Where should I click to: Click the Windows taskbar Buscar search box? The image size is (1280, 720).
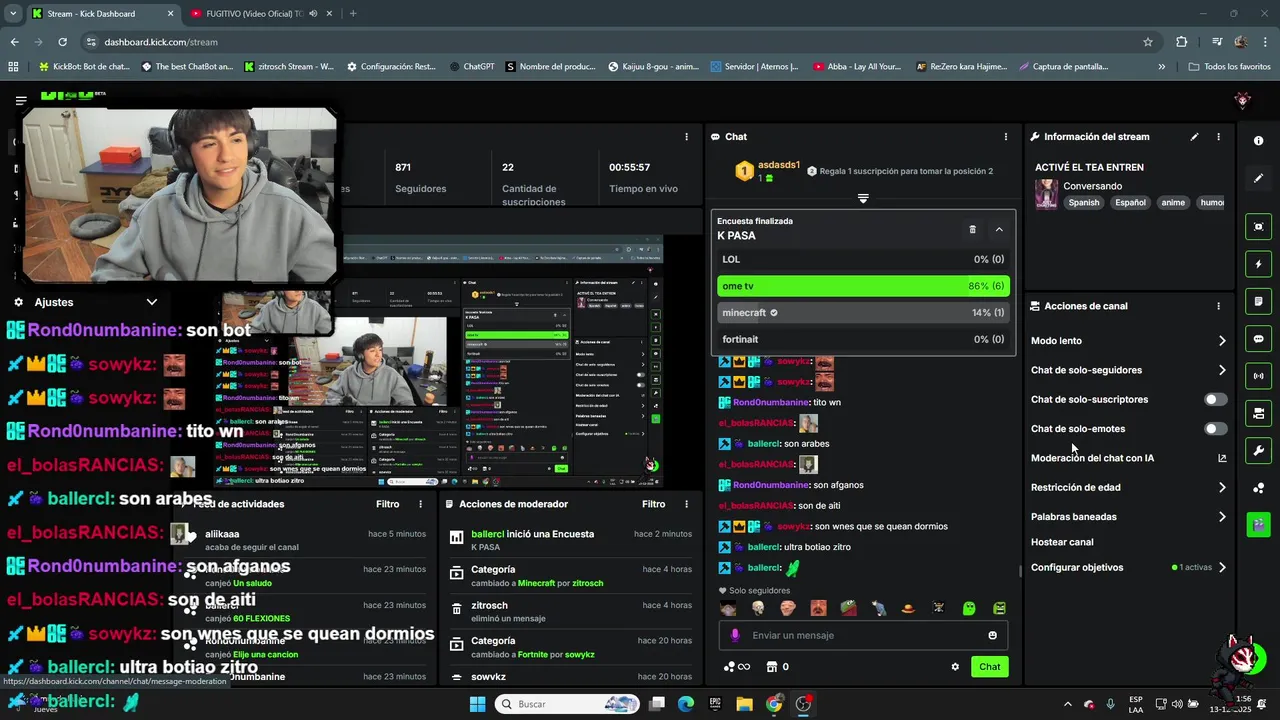coord(566,704)
